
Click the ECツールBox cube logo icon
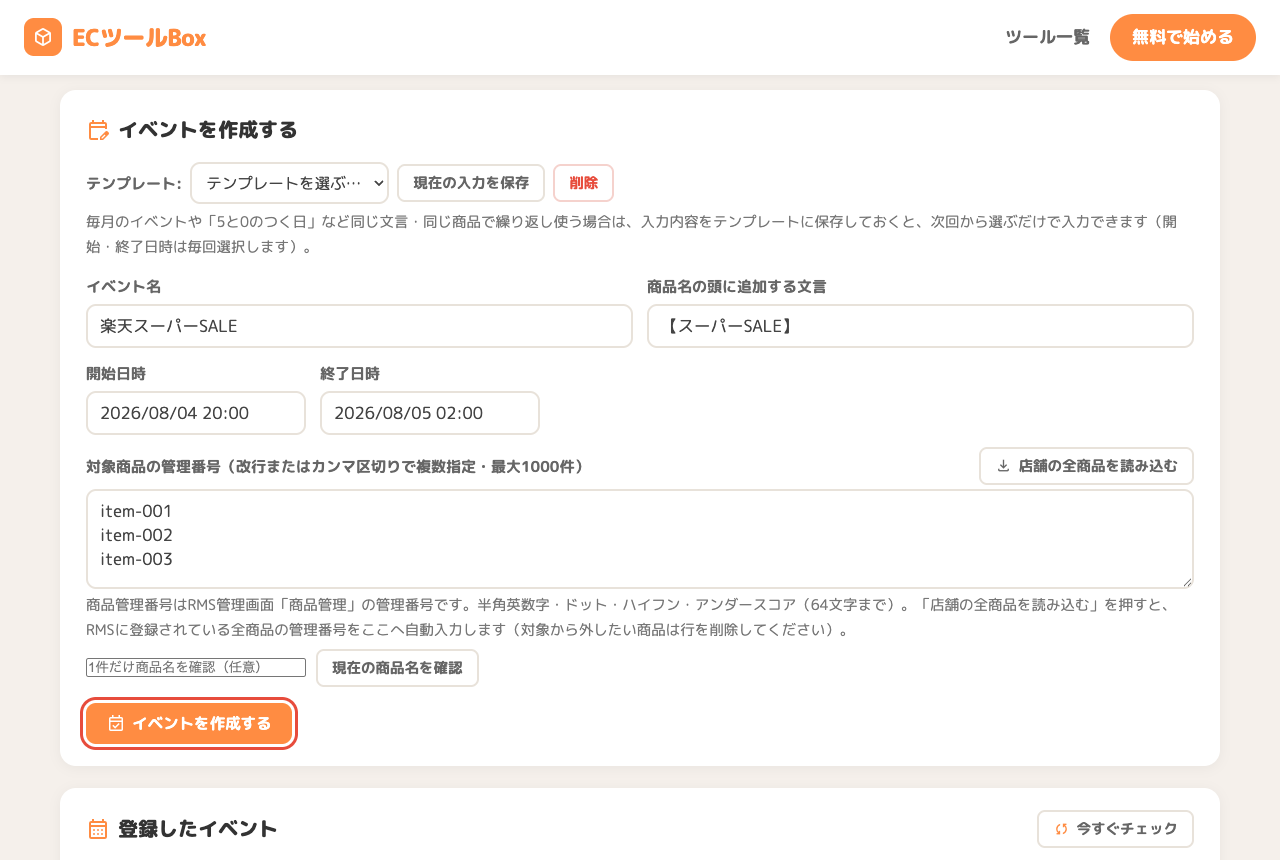[x=43, y=37]
